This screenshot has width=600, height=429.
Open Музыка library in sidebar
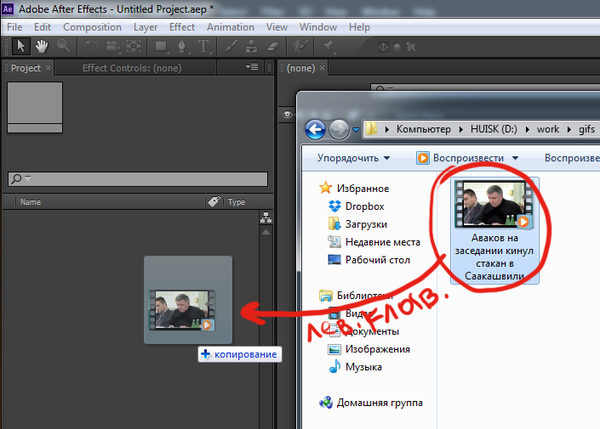pyautogui.click(x=355, y=367)
